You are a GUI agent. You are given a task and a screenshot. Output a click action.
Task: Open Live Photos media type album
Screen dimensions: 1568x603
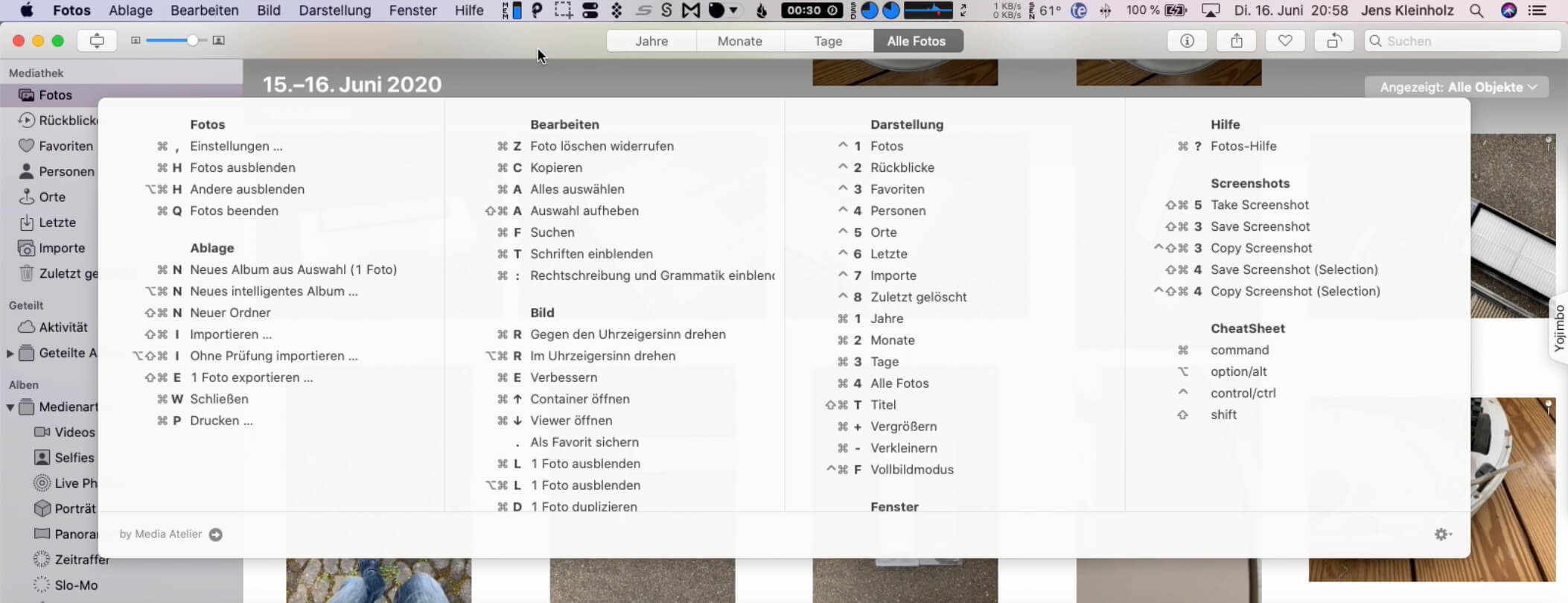[66, 483]
